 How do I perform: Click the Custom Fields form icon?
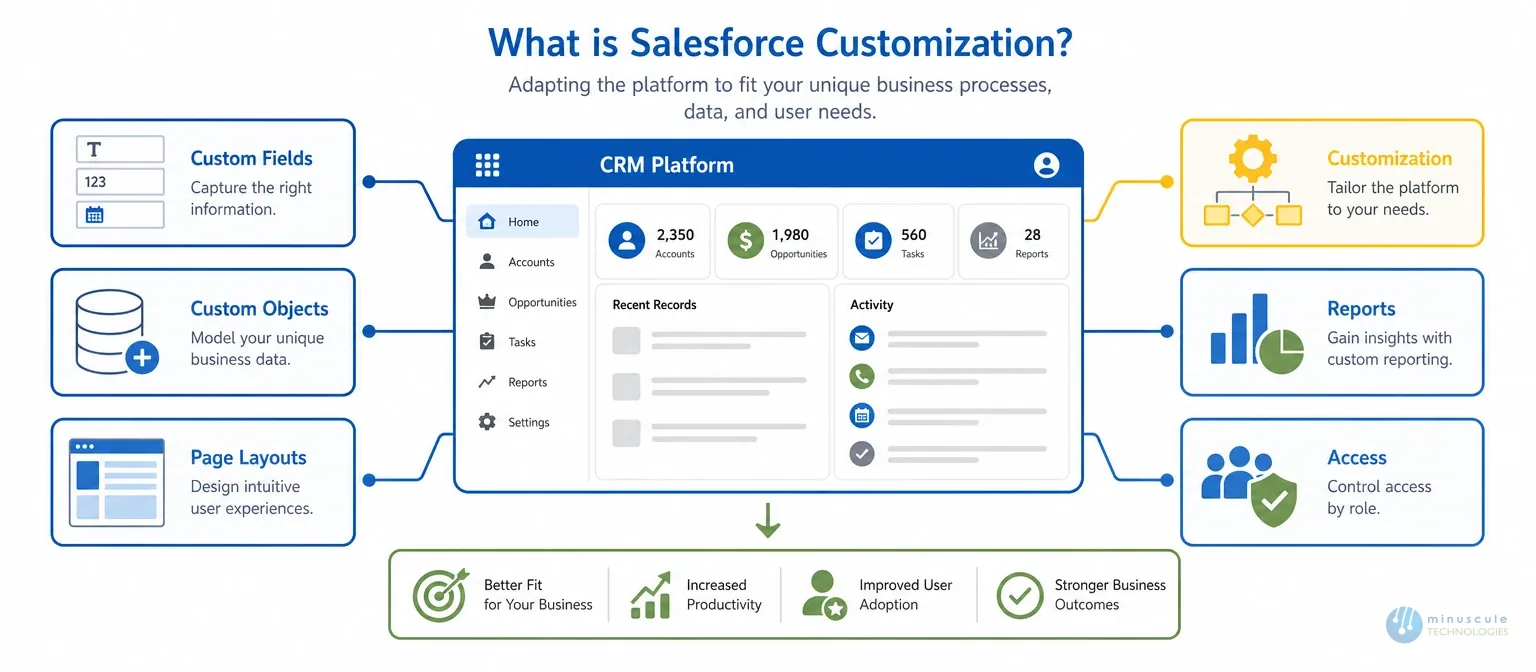coord(120,182)
